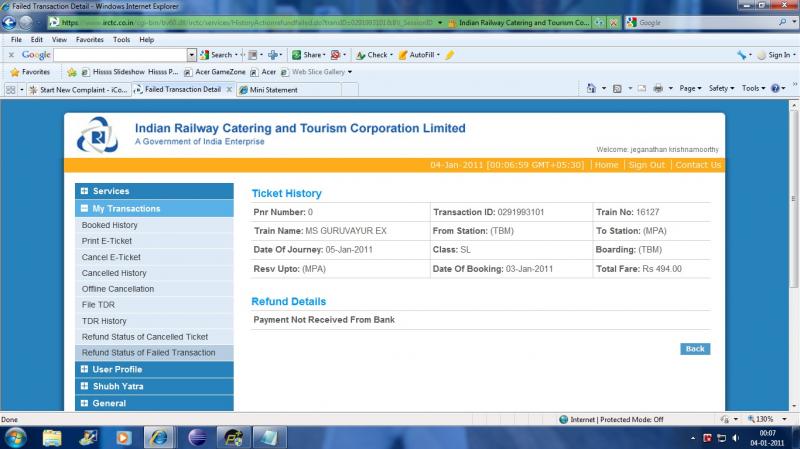
Task: Open the Page menu dropdown
Action: pyautogui.click(x=690, y=88)
